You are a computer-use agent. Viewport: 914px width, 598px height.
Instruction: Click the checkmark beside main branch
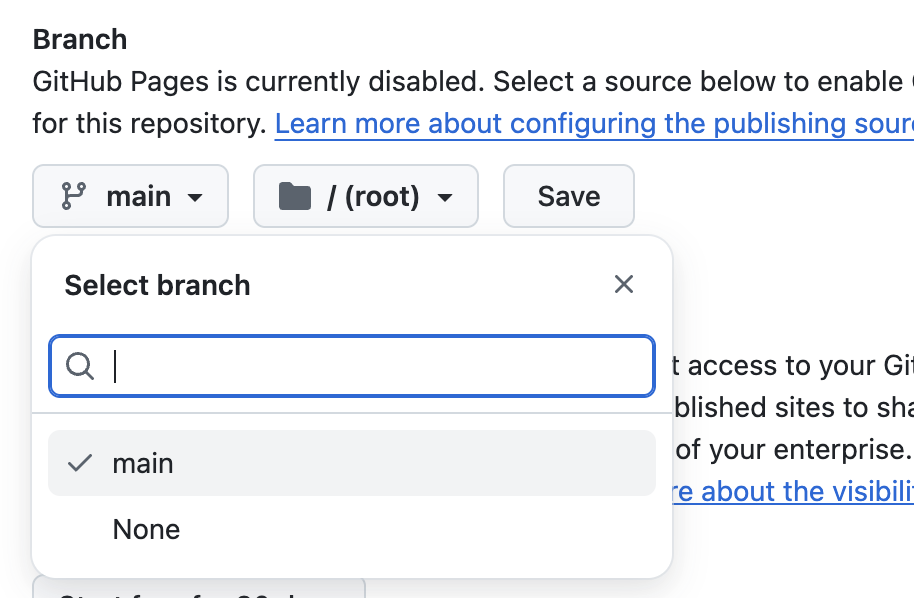click(x=80, y=464)
